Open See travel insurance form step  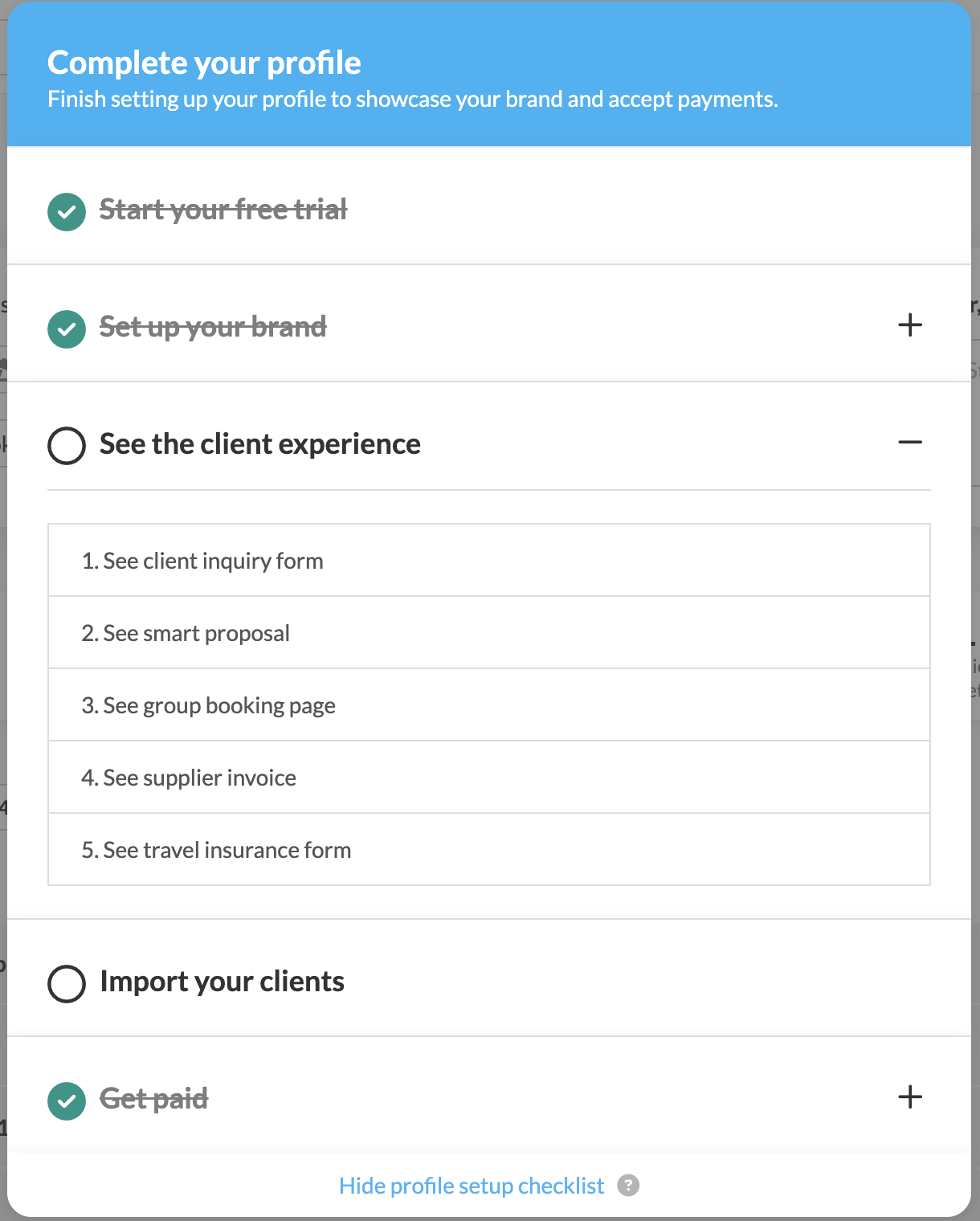pyautogui.click(x=216, y=850)
